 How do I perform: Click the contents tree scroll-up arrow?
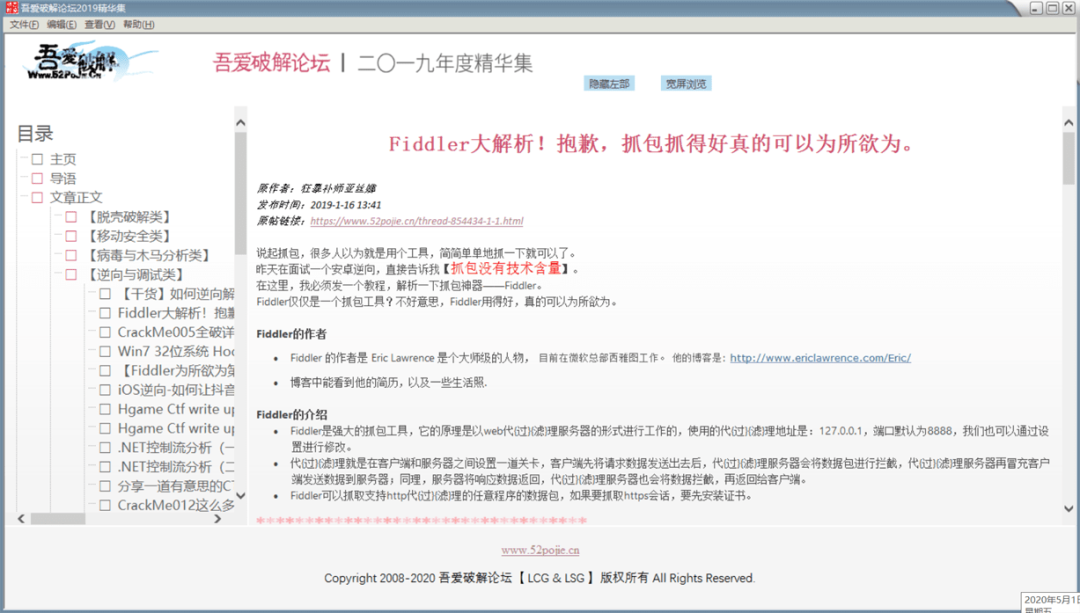[x=240, y=123]
